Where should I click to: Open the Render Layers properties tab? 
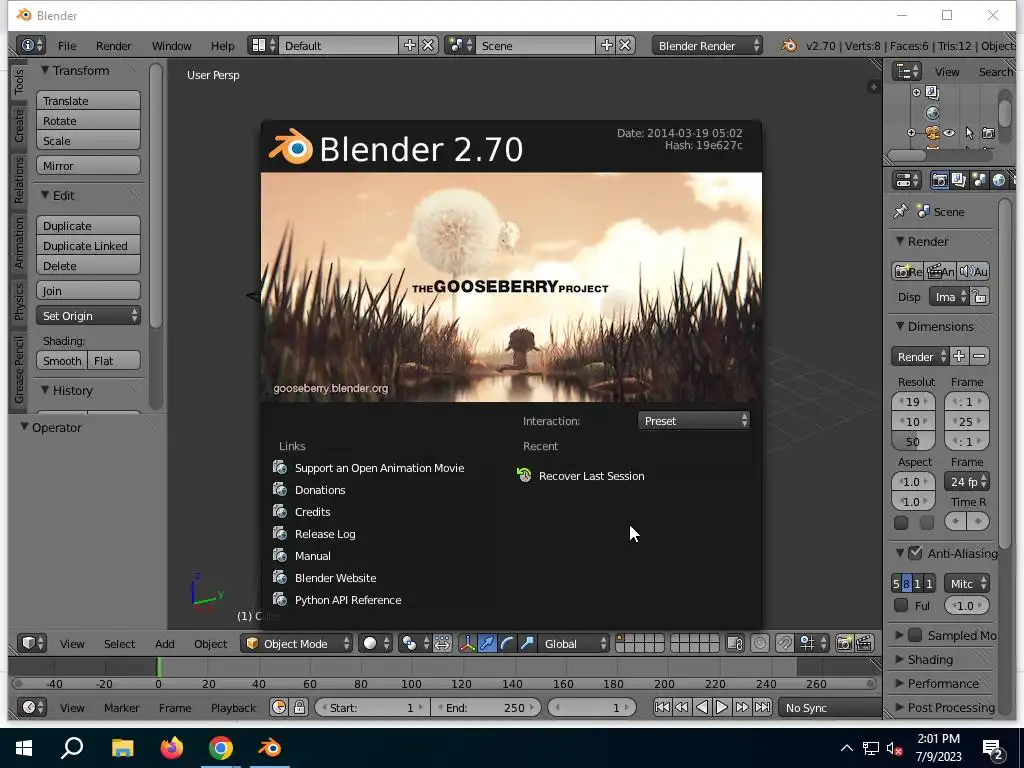[x=959, y=180]
